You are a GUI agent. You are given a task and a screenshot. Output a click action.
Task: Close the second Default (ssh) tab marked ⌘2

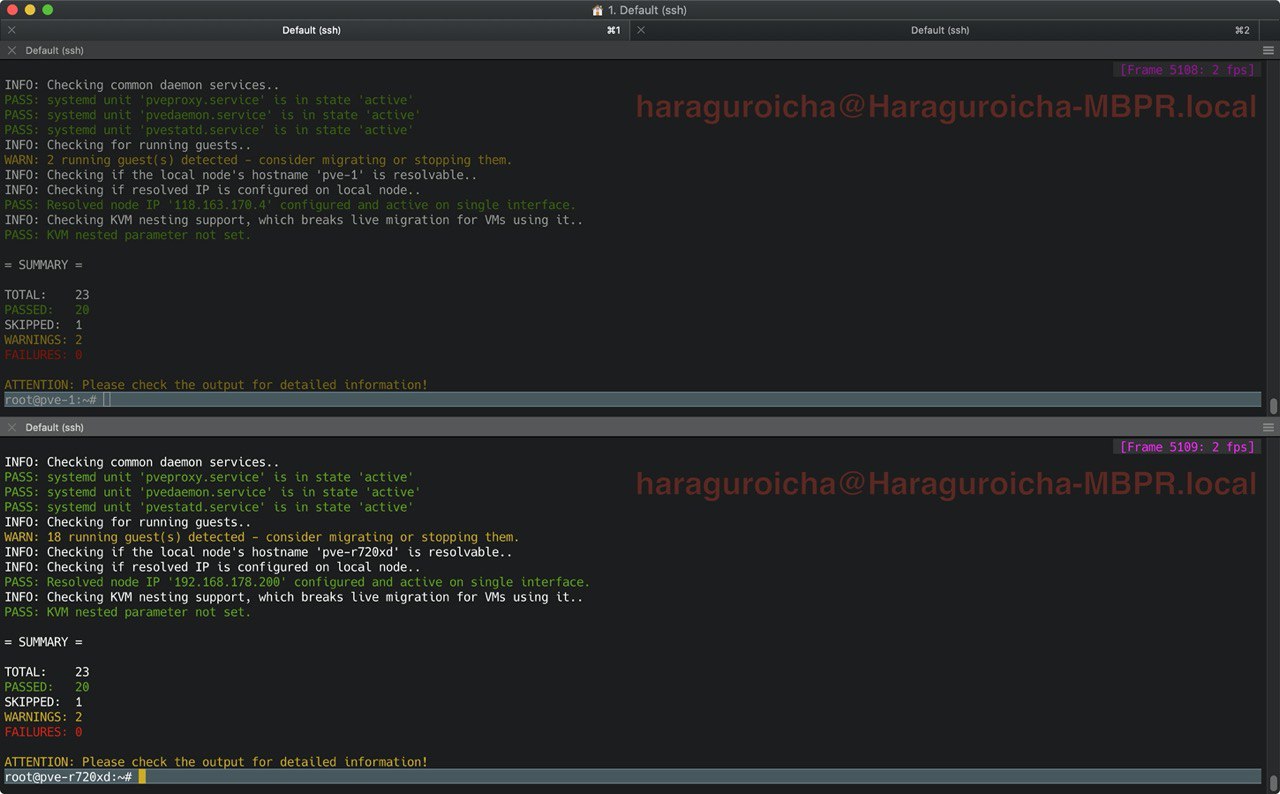pyautogui.click(x=641, y=30)
